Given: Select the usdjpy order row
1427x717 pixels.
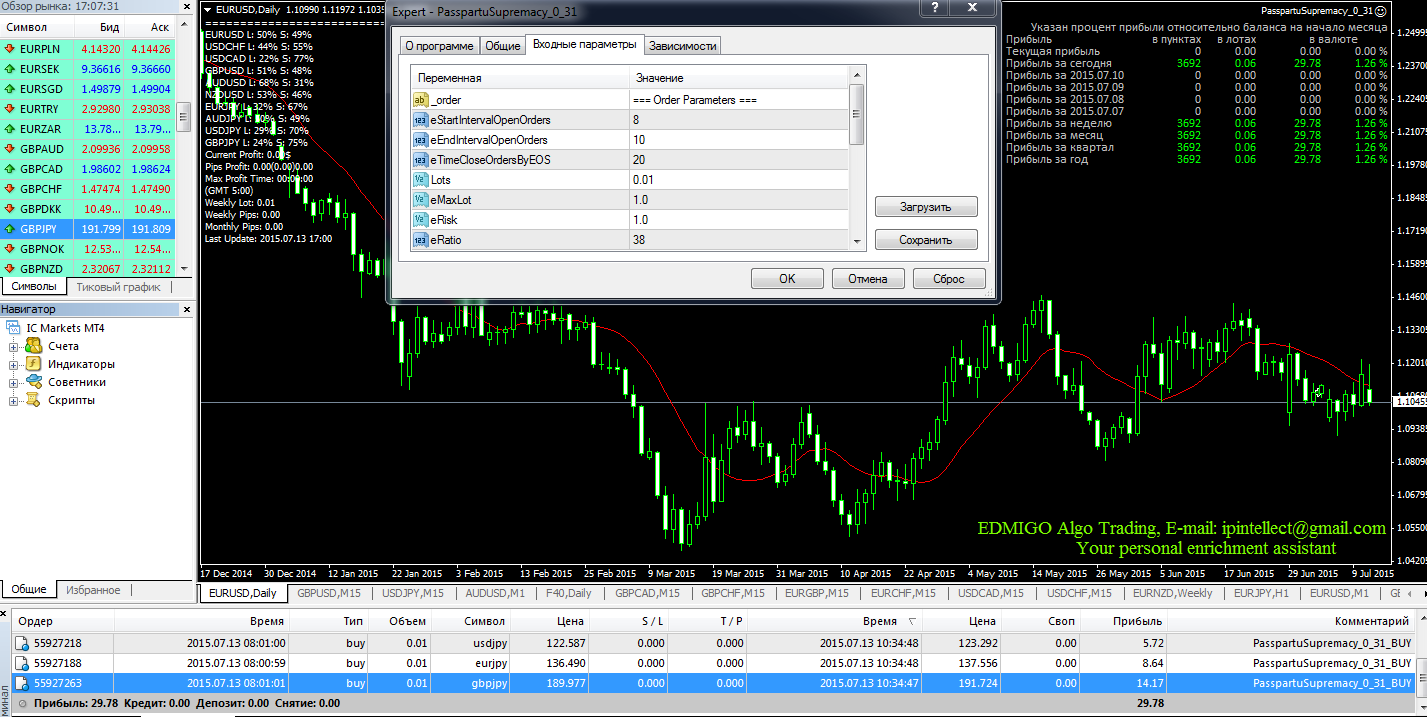Looking at the screenshot, I should [x=713, y=643].
